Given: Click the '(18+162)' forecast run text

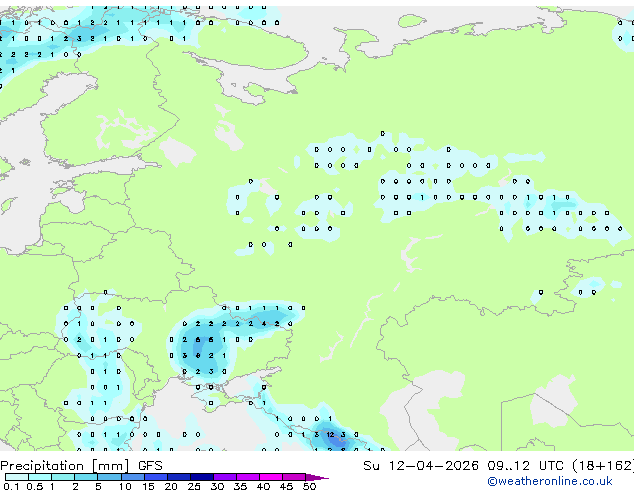Looking at the screenshot, I should pyautogui.click(x=603, y=466).
